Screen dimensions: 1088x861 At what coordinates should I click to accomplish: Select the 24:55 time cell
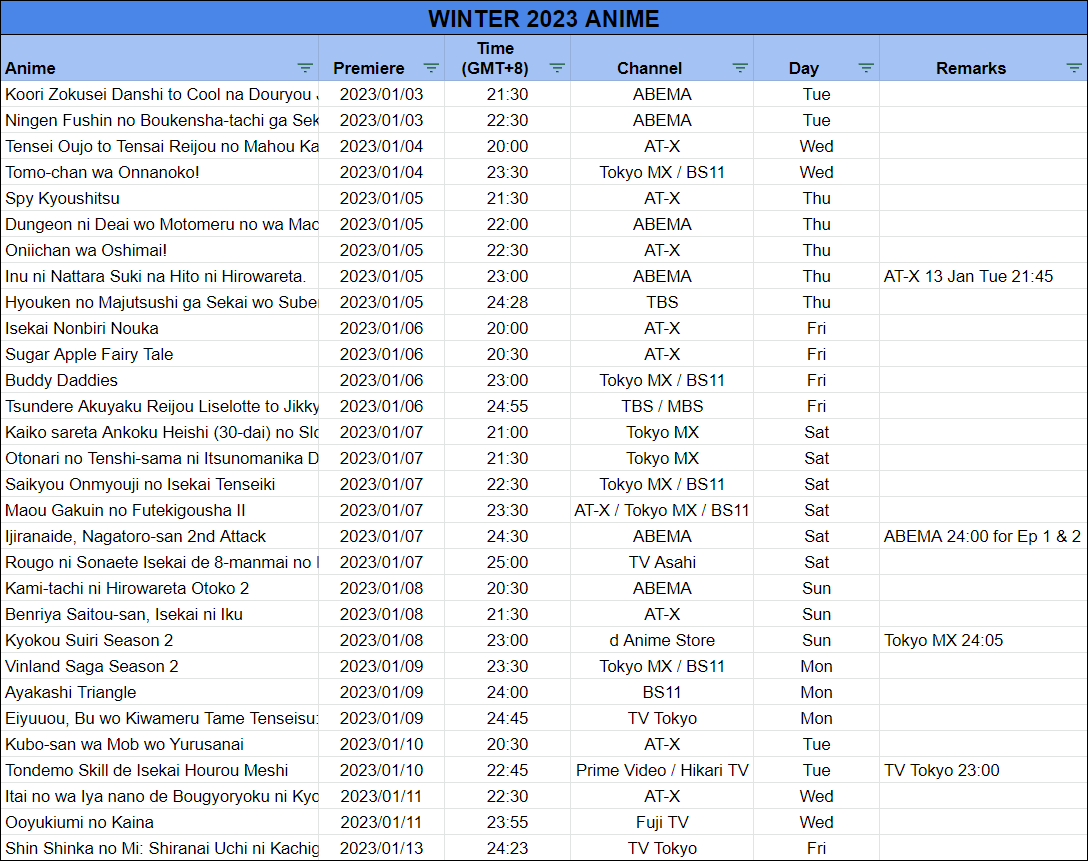point(507,407)
